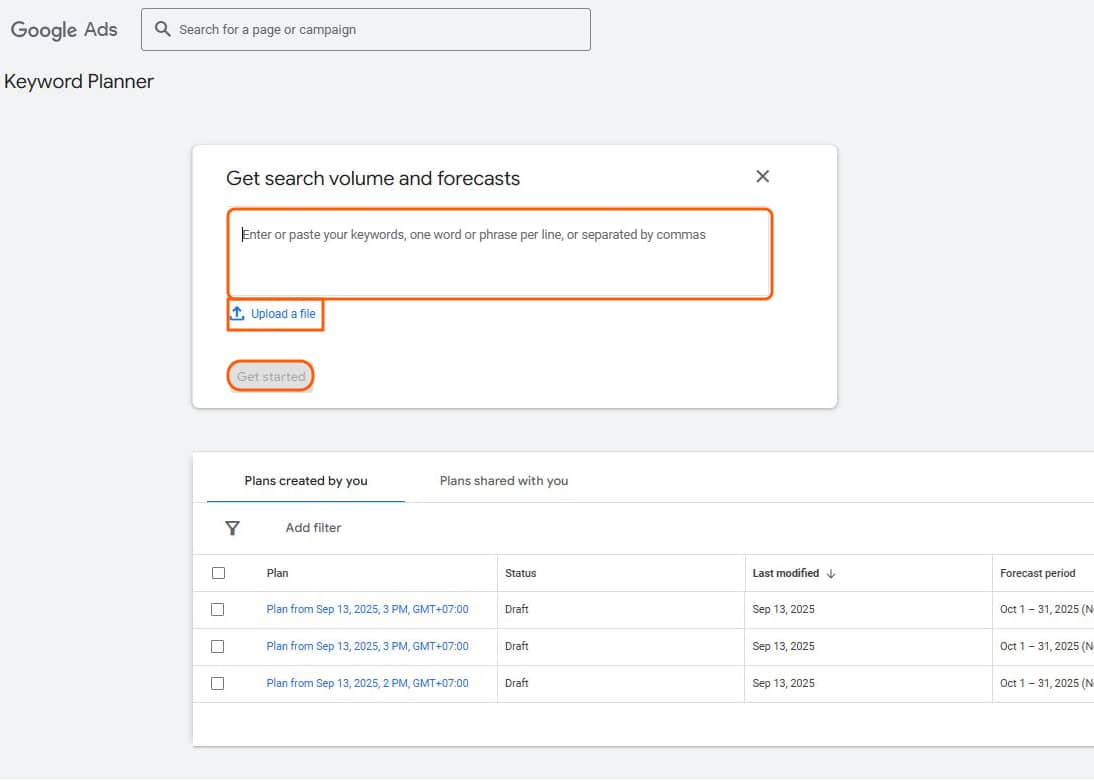
Task: Click the Upload a file link
Action: (x=282, y=314)
